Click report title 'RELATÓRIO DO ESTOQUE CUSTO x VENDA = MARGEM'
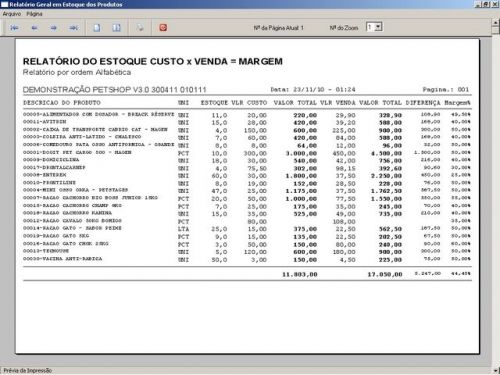The height and width of the screenshot is (375, 500). click(153, 61)
